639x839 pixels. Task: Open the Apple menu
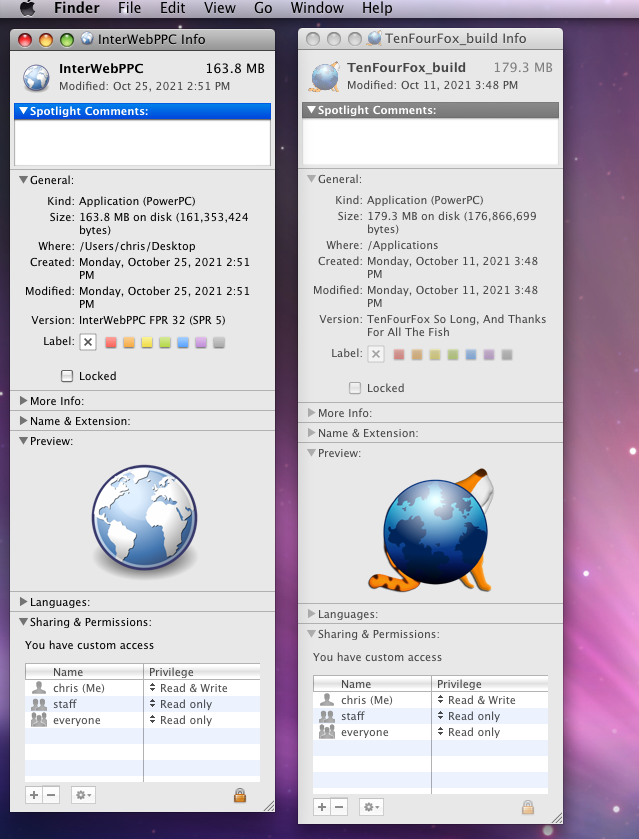tap(27, 7)
